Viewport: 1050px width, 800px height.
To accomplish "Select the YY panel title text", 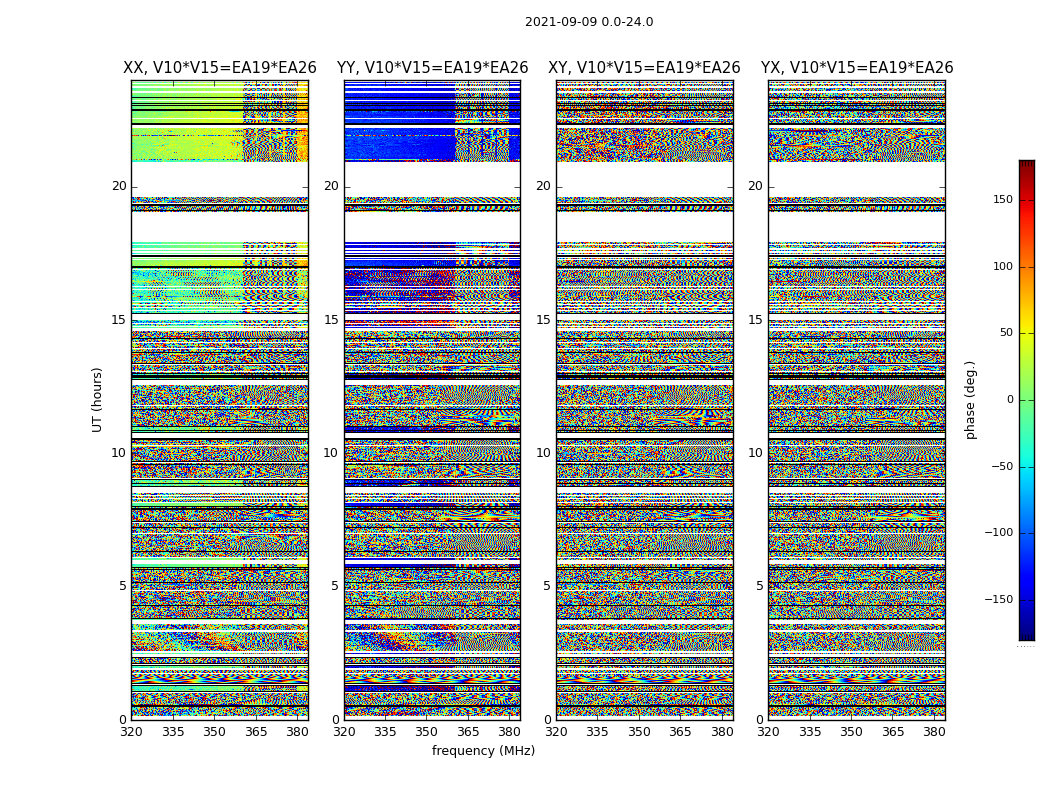I will 433,68.
